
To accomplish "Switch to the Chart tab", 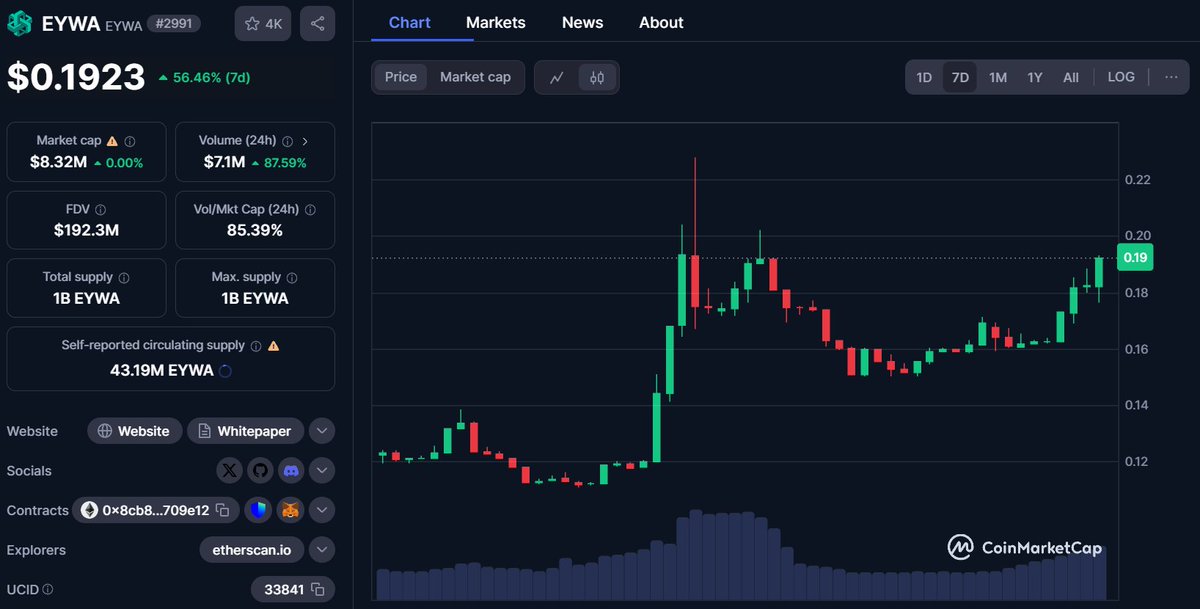I will coord(410,22).
